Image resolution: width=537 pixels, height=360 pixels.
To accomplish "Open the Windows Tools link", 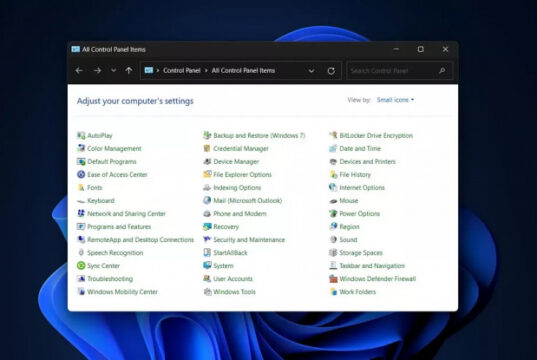I will 234,292.
